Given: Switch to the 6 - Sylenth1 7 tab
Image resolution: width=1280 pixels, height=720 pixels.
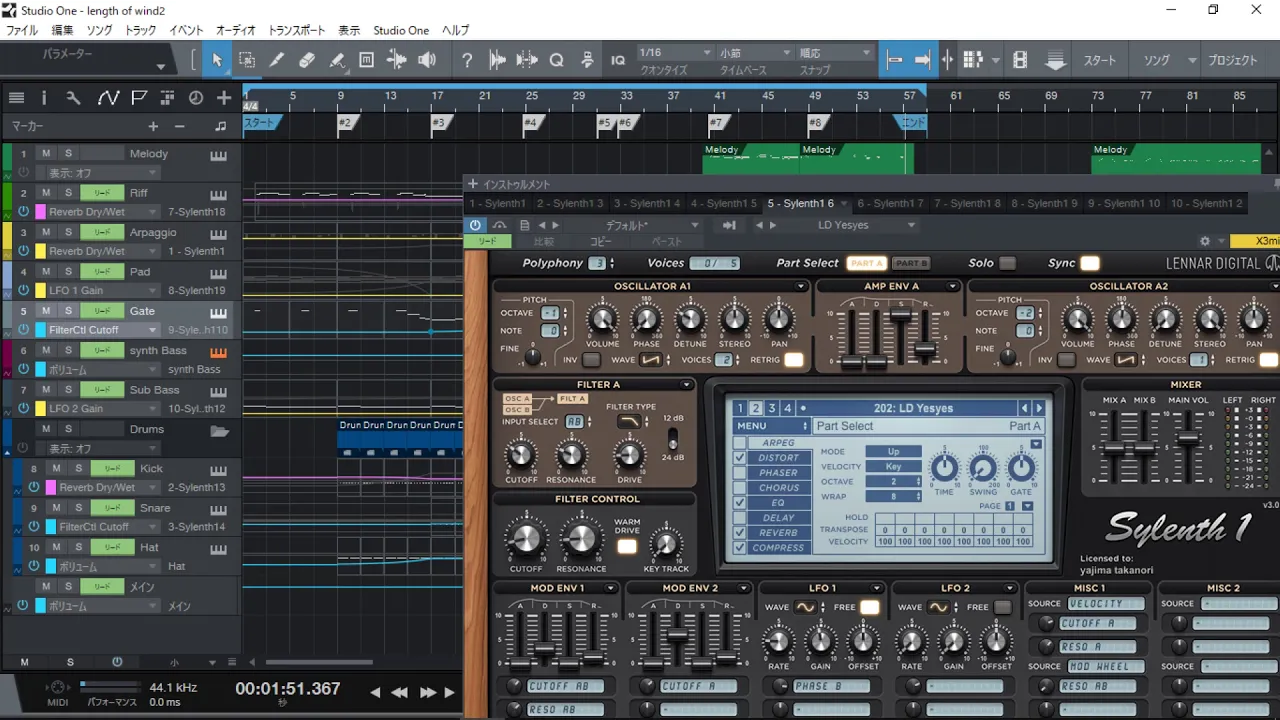Looking at the screenshot, I should pos(891,203).
